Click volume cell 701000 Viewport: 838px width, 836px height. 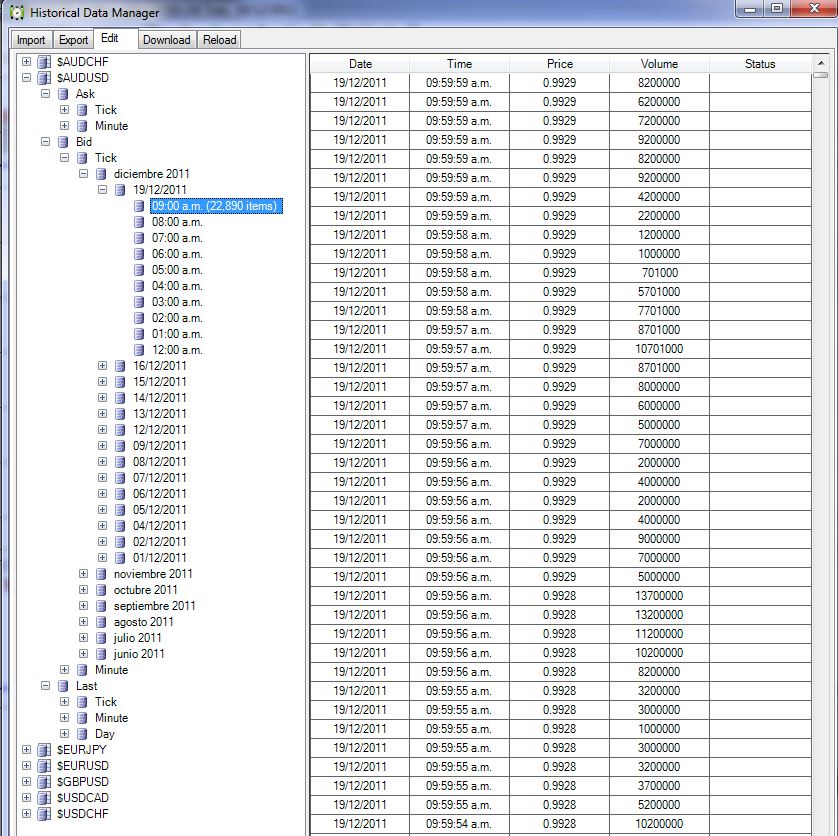pos(659,273)
